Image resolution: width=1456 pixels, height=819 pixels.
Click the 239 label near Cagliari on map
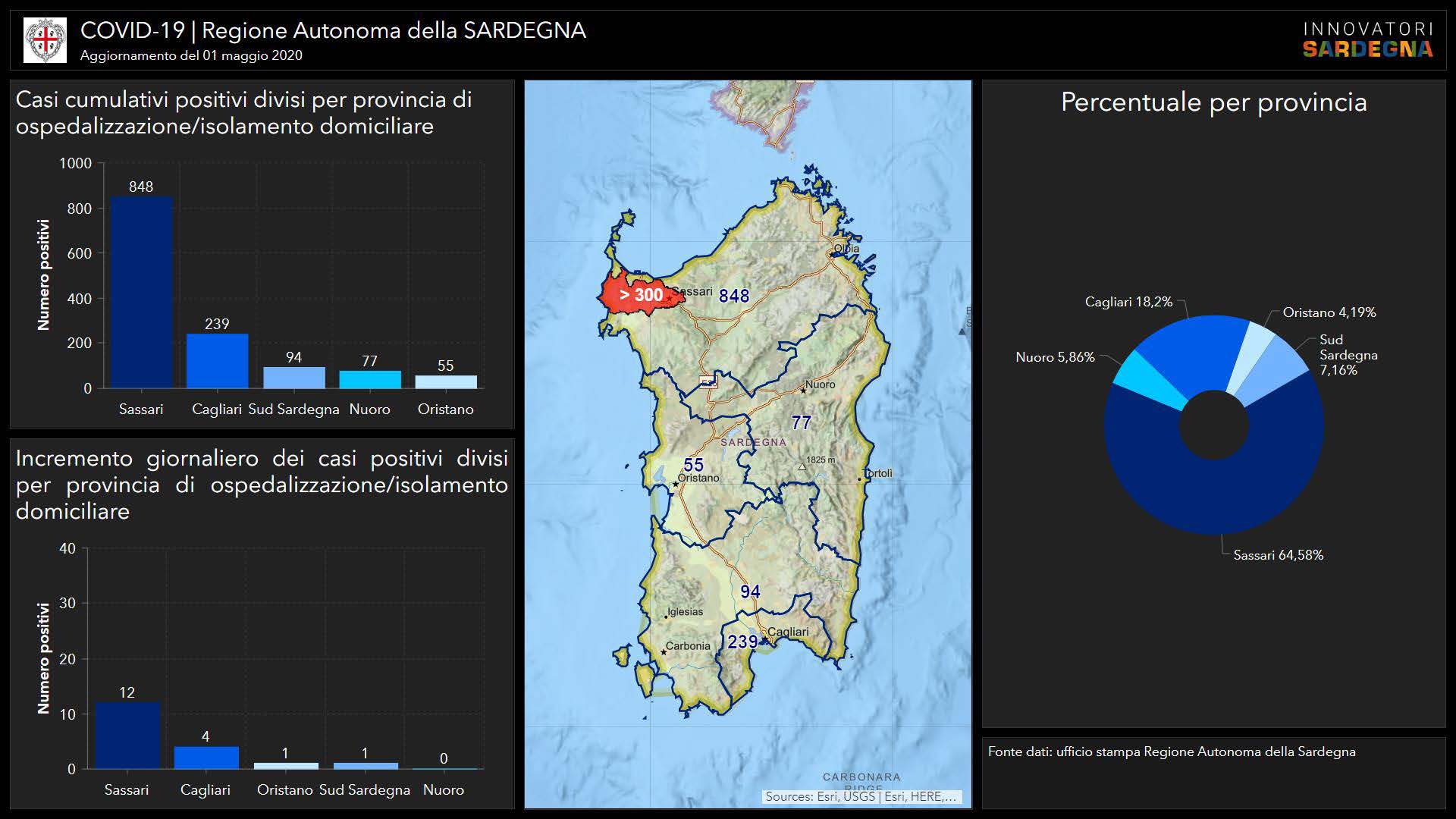pyautogui.click(x=742, y=642)
